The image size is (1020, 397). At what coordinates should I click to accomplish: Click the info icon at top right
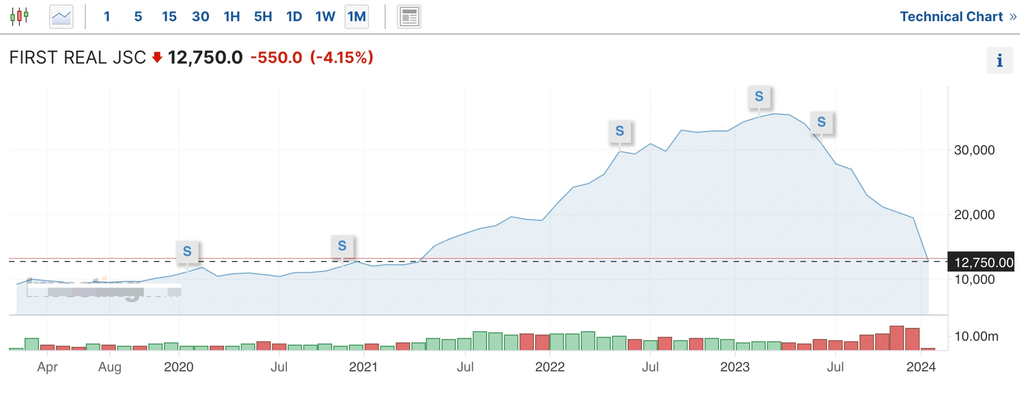1000,61
